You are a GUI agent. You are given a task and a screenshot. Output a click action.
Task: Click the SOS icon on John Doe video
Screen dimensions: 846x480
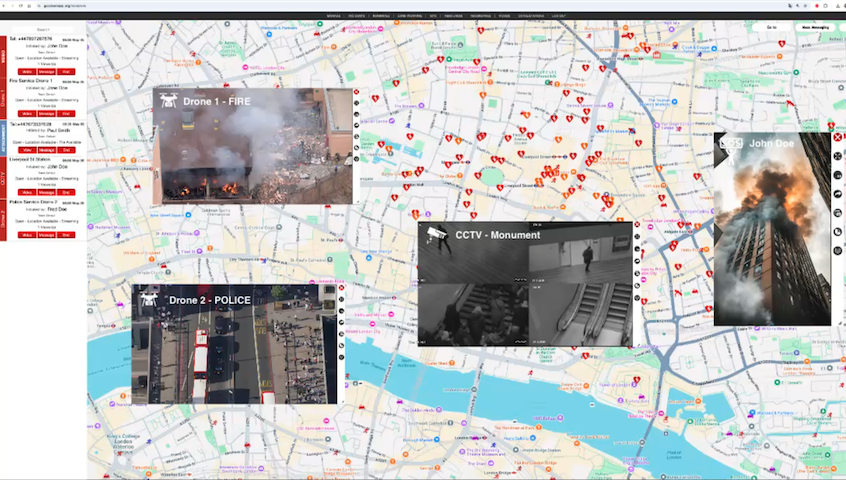(x=732, y=144)
